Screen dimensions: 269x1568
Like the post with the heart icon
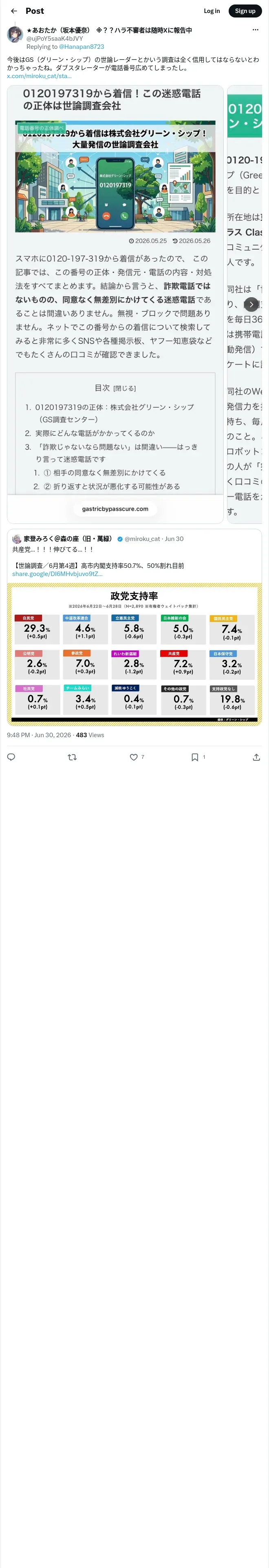click(134, 757)
